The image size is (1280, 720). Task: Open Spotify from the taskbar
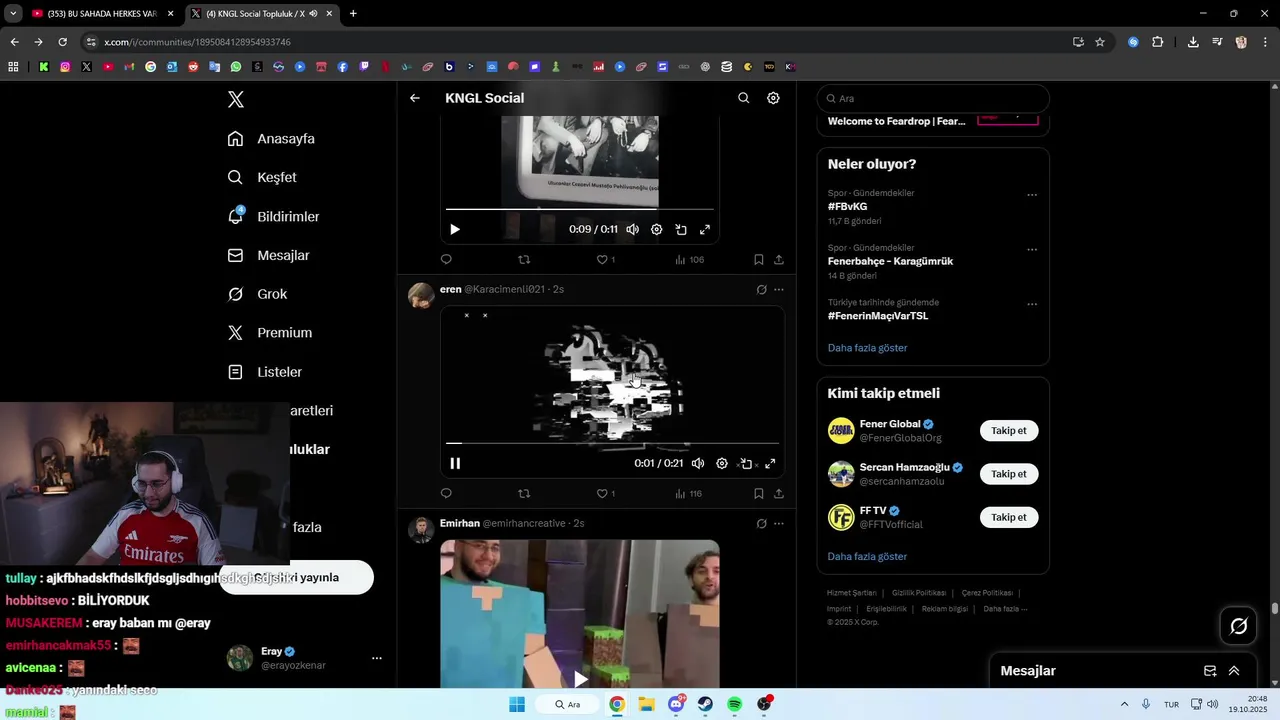(x=735, y=704)
